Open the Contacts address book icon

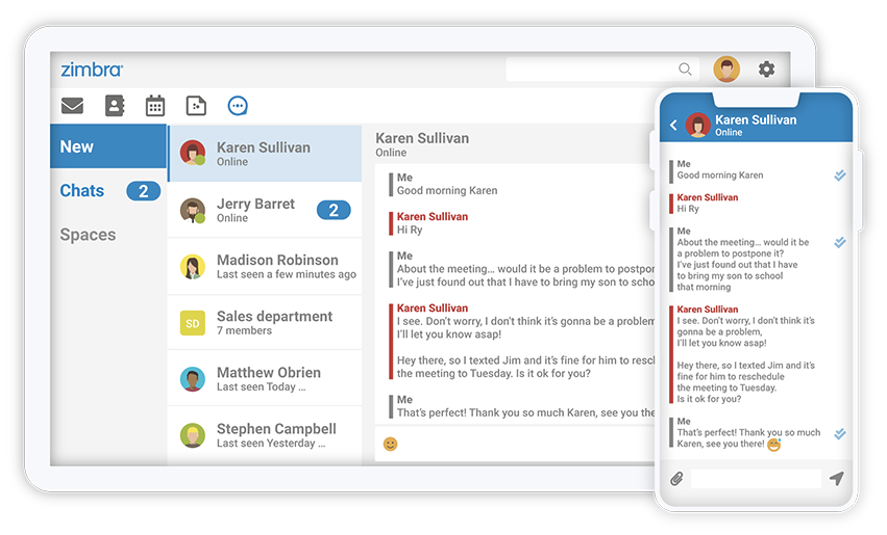coord(114,105)
